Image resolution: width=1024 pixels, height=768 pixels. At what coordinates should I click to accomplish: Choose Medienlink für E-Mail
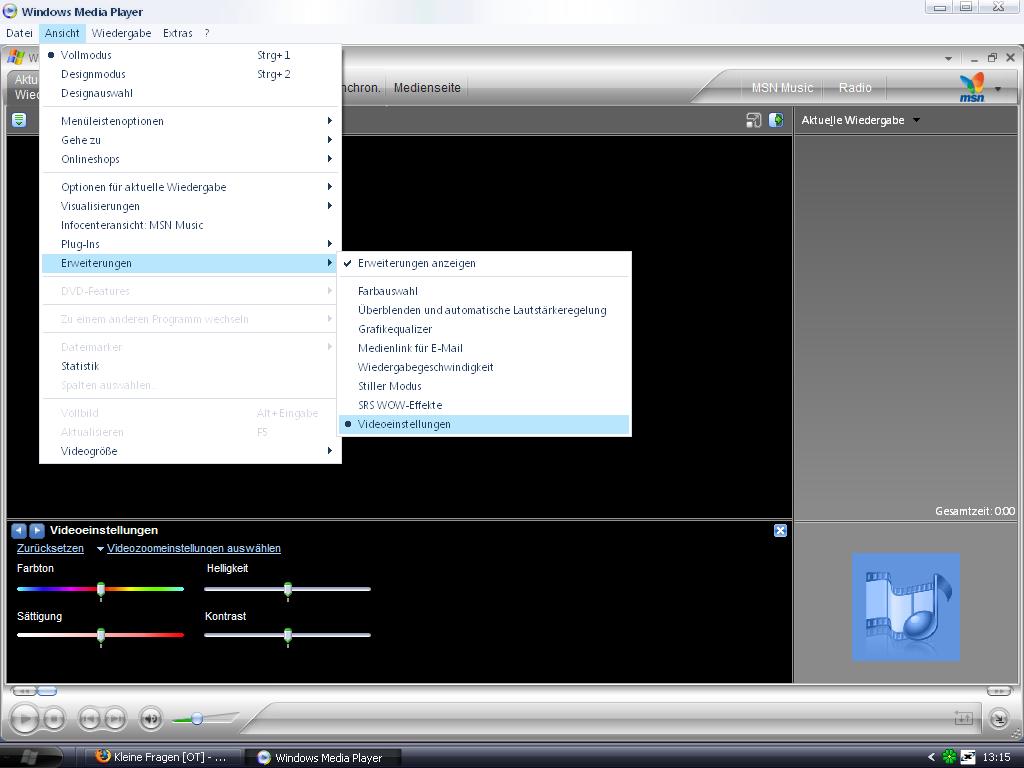[x=485, y=348]
